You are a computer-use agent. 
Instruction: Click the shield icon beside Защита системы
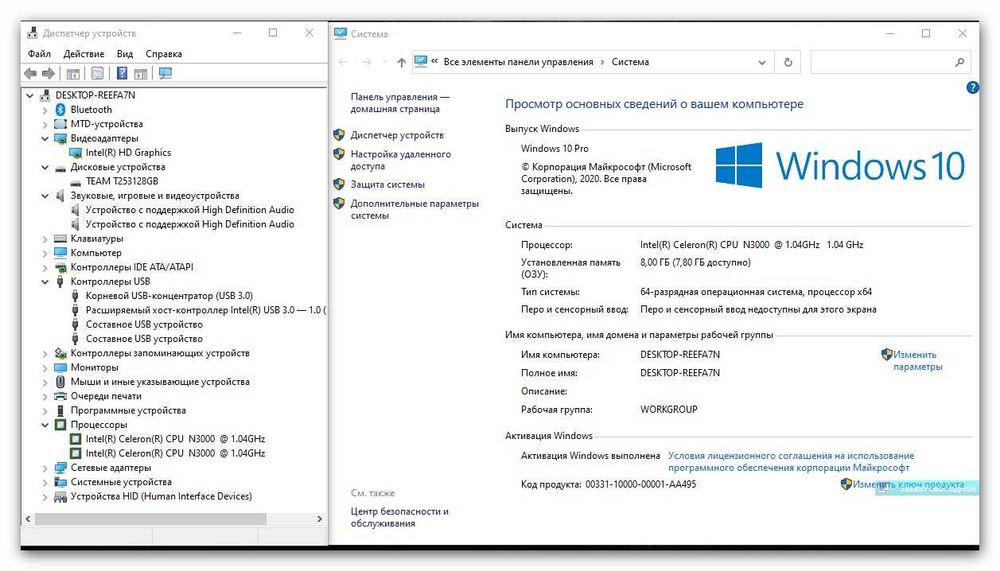[339, 184]
